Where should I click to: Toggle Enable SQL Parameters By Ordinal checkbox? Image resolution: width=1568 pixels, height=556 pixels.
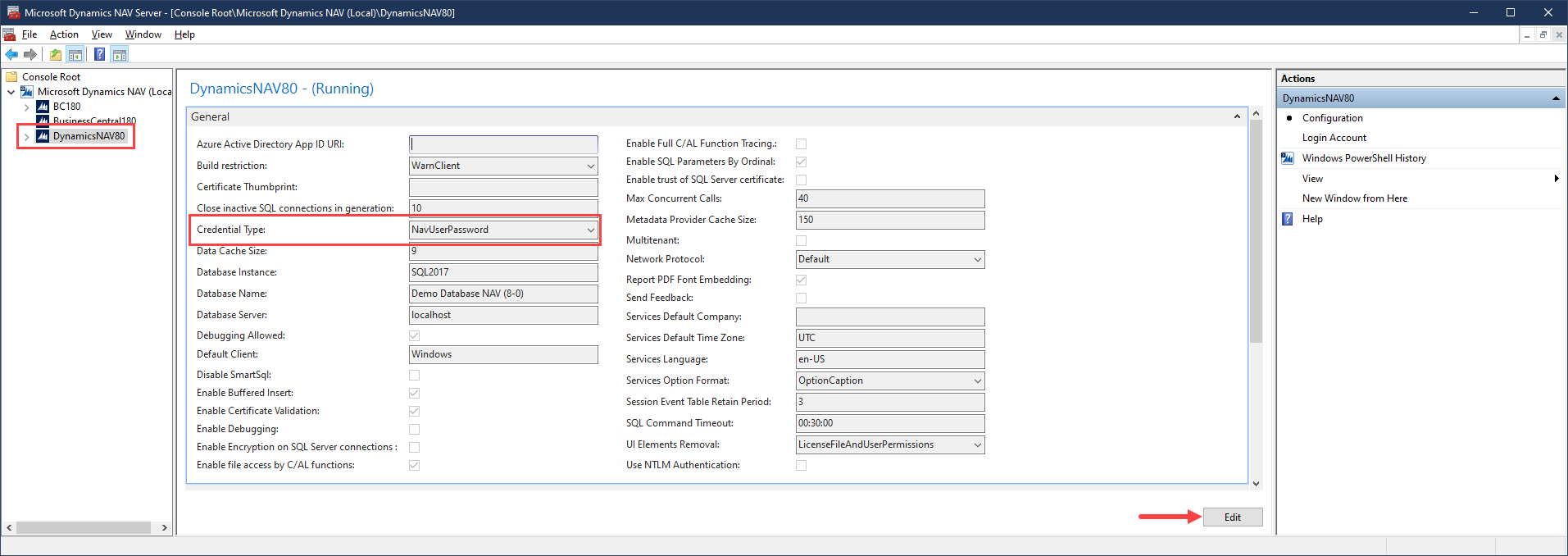[801, 162]
